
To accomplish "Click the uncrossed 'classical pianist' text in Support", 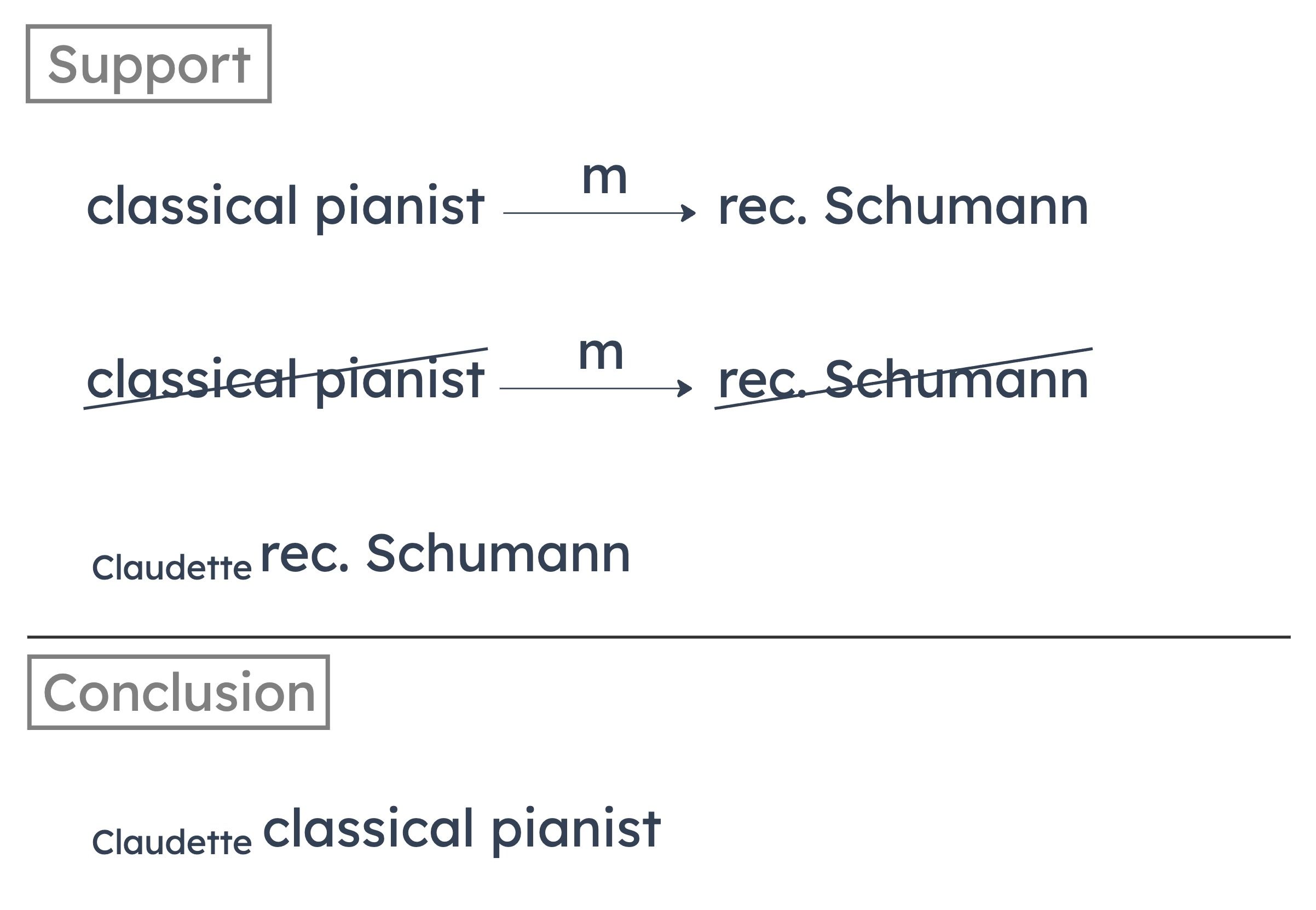I will [x=285, y=206].
